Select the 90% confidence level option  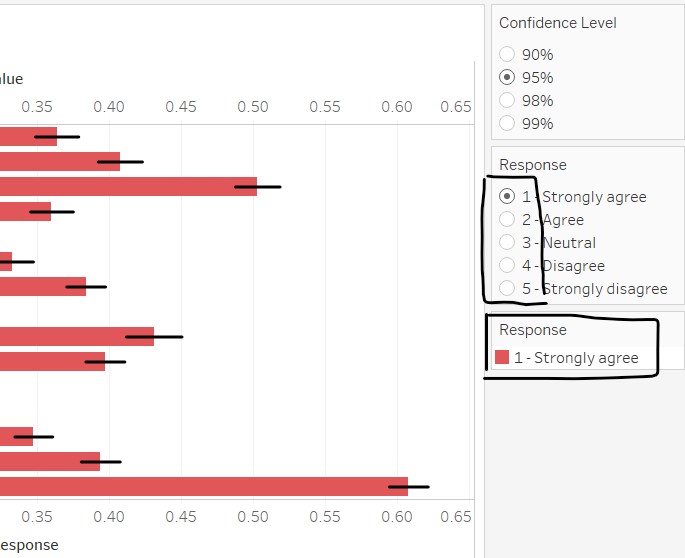pos(507,54)
